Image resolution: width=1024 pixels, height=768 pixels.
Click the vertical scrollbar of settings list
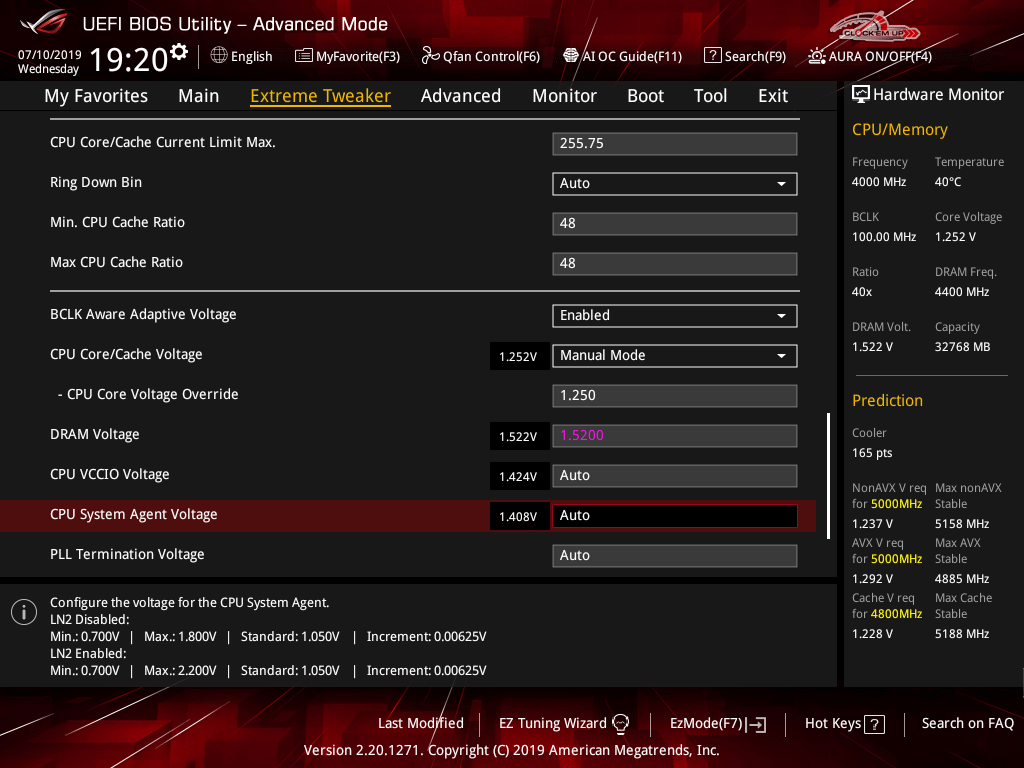828,475
